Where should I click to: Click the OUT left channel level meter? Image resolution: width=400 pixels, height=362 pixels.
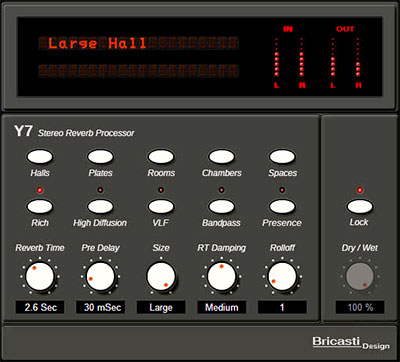[x=333, y=57]
